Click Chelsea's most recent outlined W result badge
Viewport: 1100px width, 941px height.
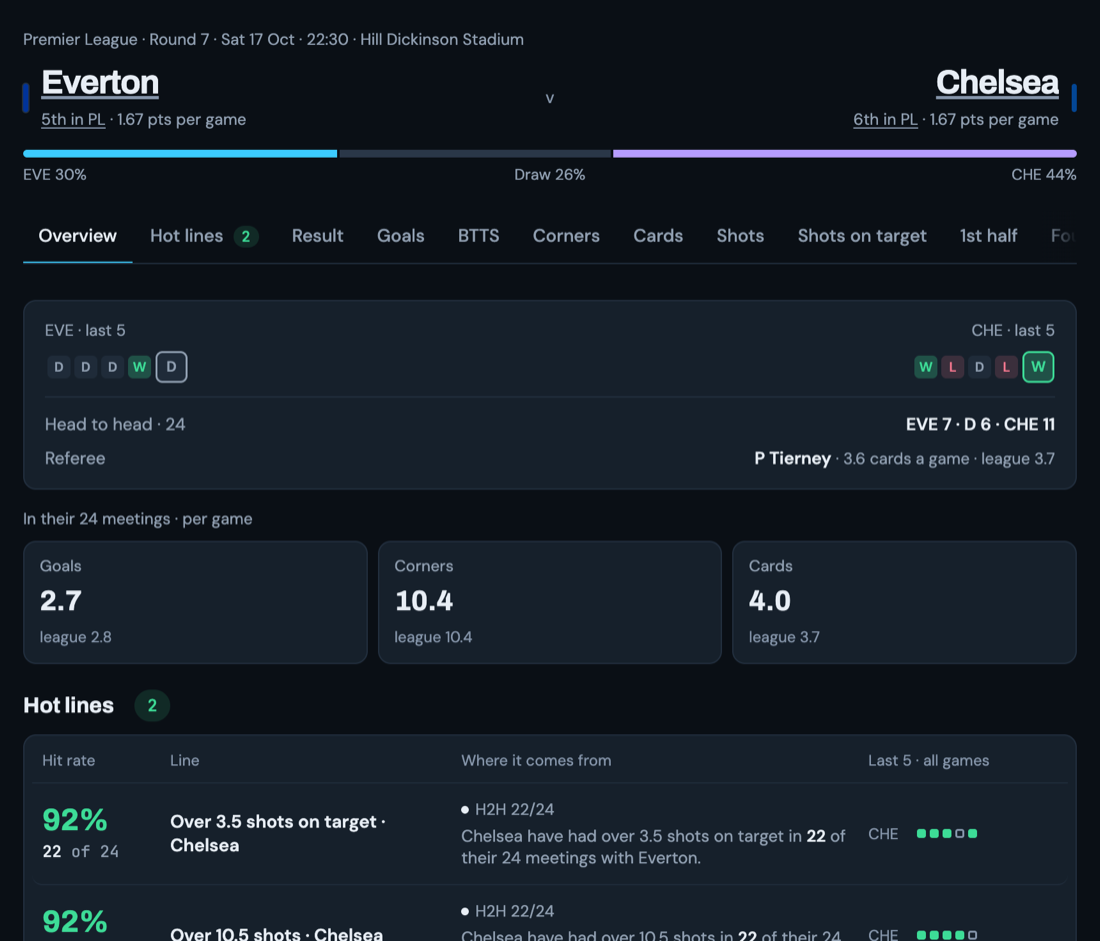tap(1038, 367)
